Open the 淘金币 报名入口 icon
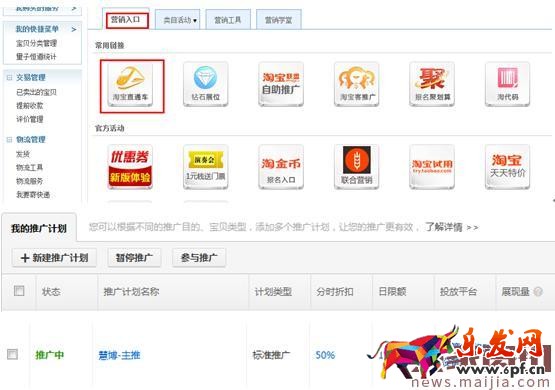Screen dimensions: 555x390 tap(281, 167)
